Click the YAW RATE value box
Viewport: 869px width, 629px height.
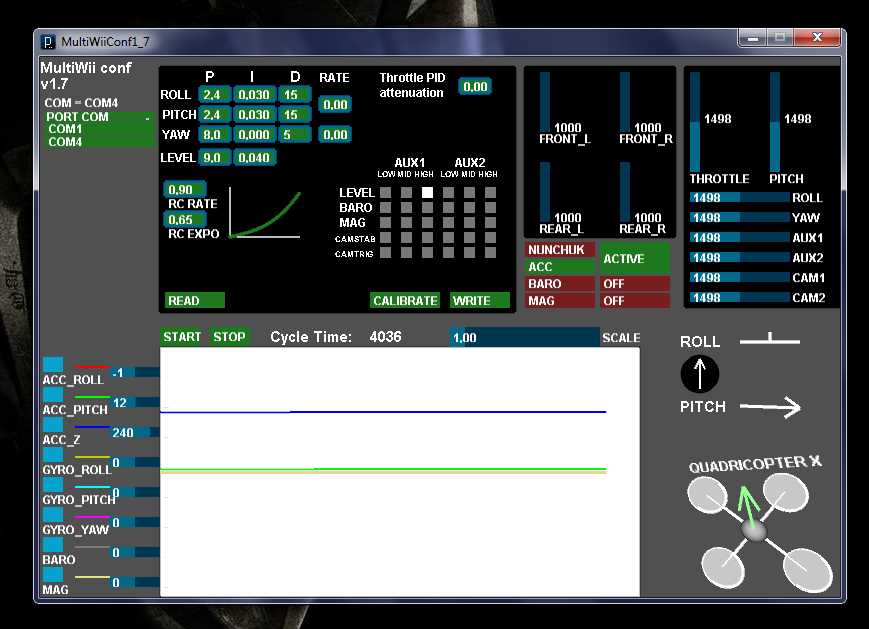335,135
